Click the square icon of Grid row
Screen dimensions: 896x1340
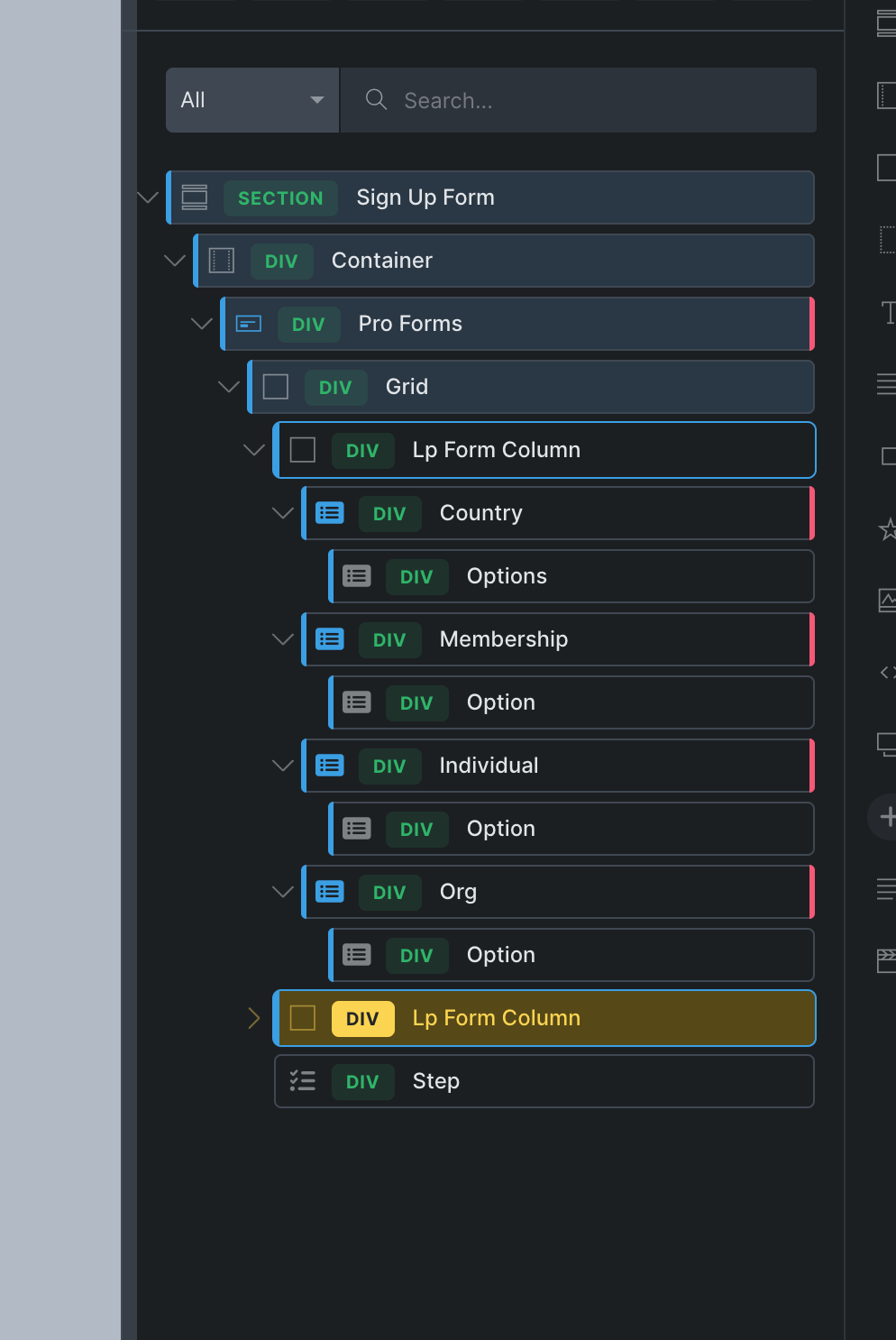pos(276,387)
